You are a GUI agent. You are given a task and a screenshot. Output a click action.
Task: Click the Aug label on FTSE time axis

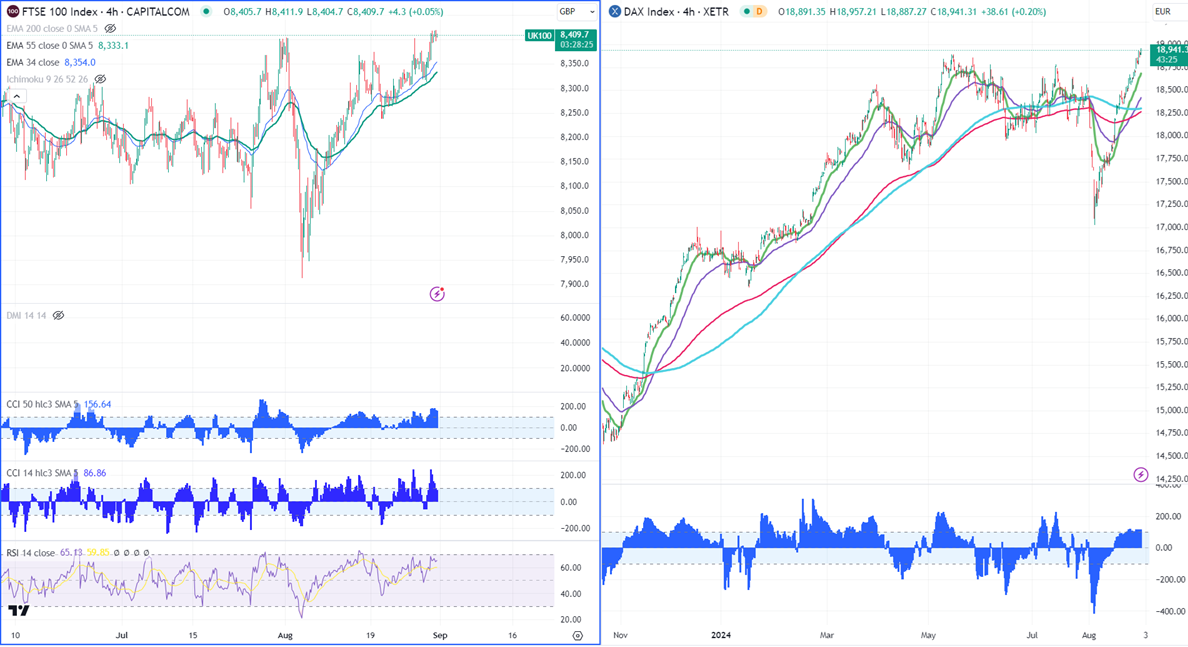285,636
